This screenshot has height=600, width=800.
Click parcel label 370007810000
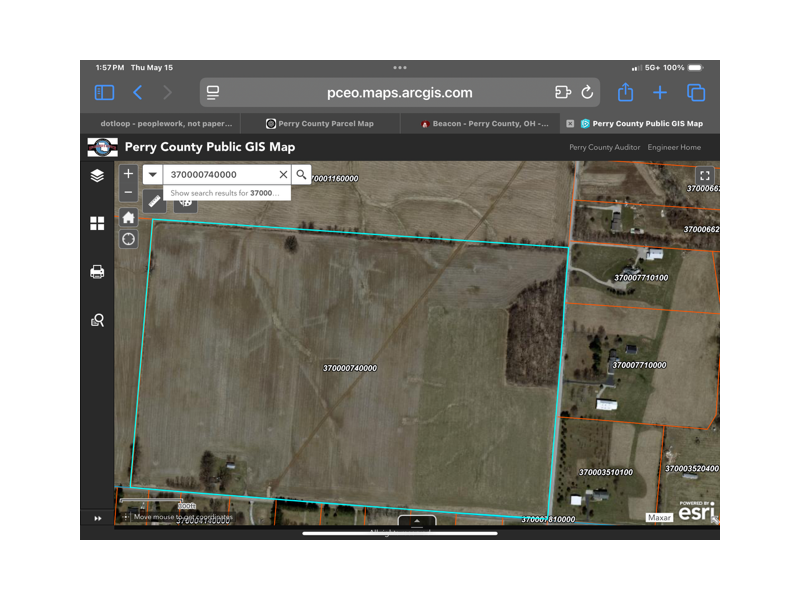point(548,519)
